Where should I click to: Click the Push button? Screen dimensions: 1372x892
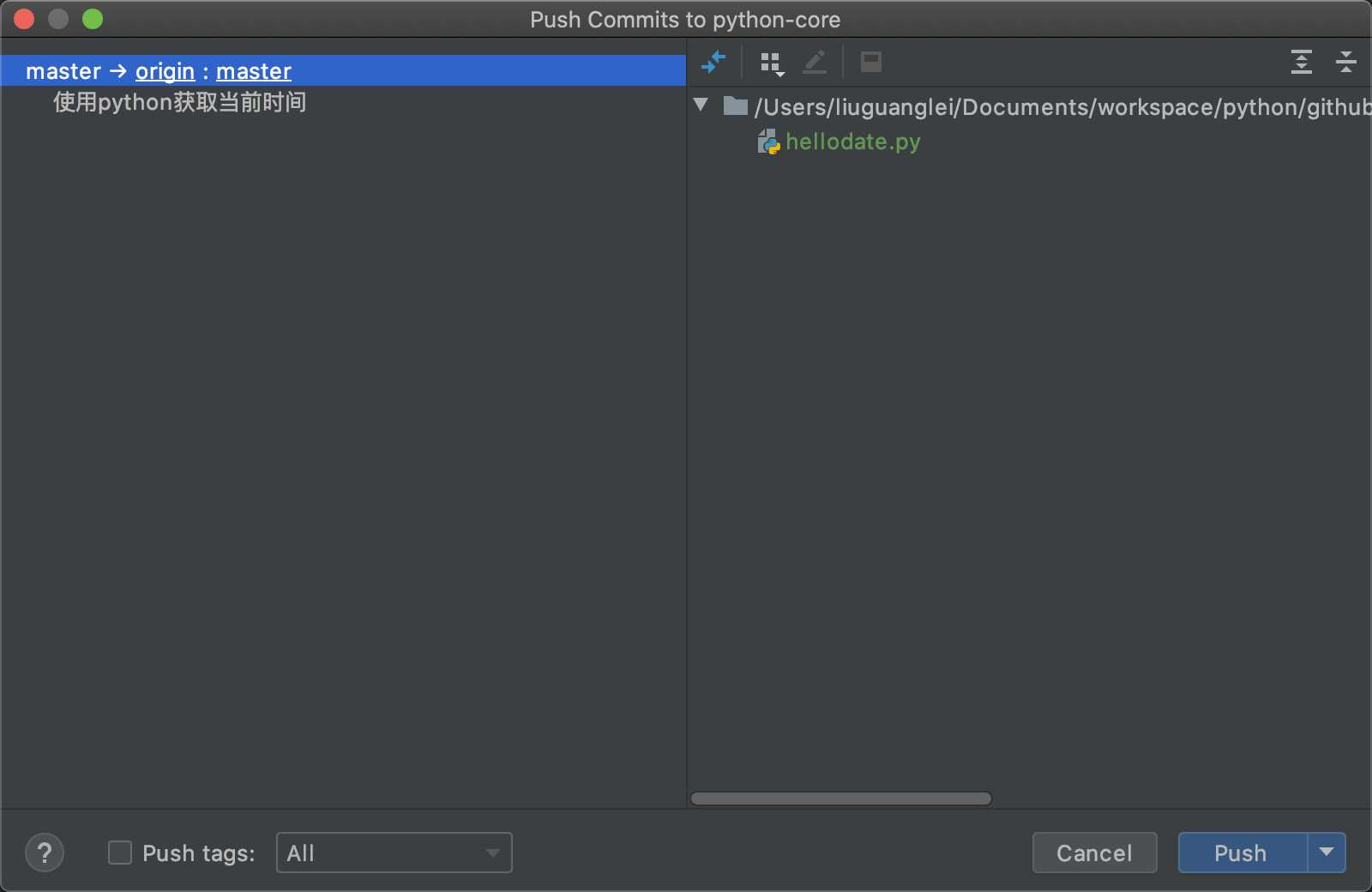point(1243,853)
